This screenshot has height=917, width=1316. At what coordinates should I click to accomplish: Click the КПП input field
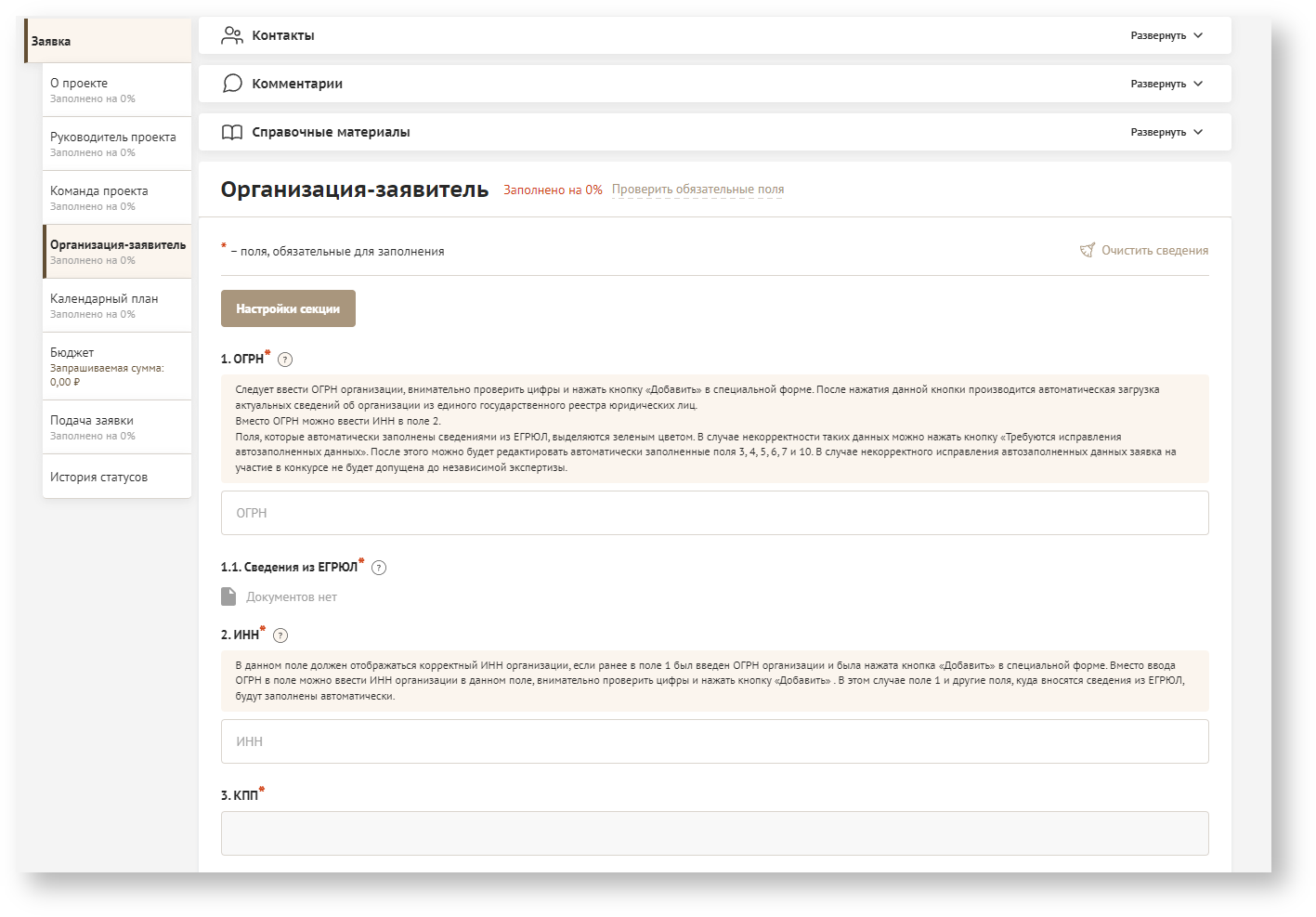click(x=714, y=833)
